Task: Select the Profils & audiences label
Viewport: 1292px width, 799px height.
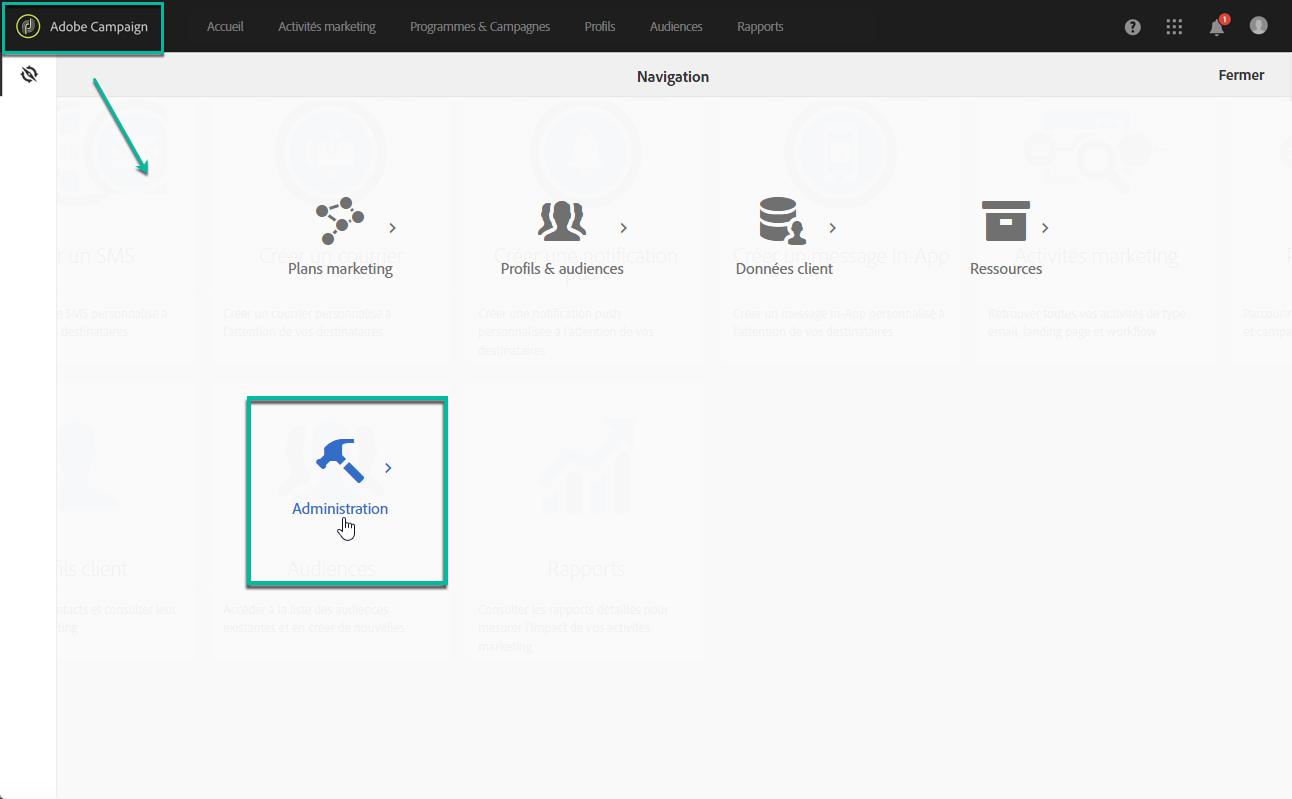Action: tap(562, 269)
